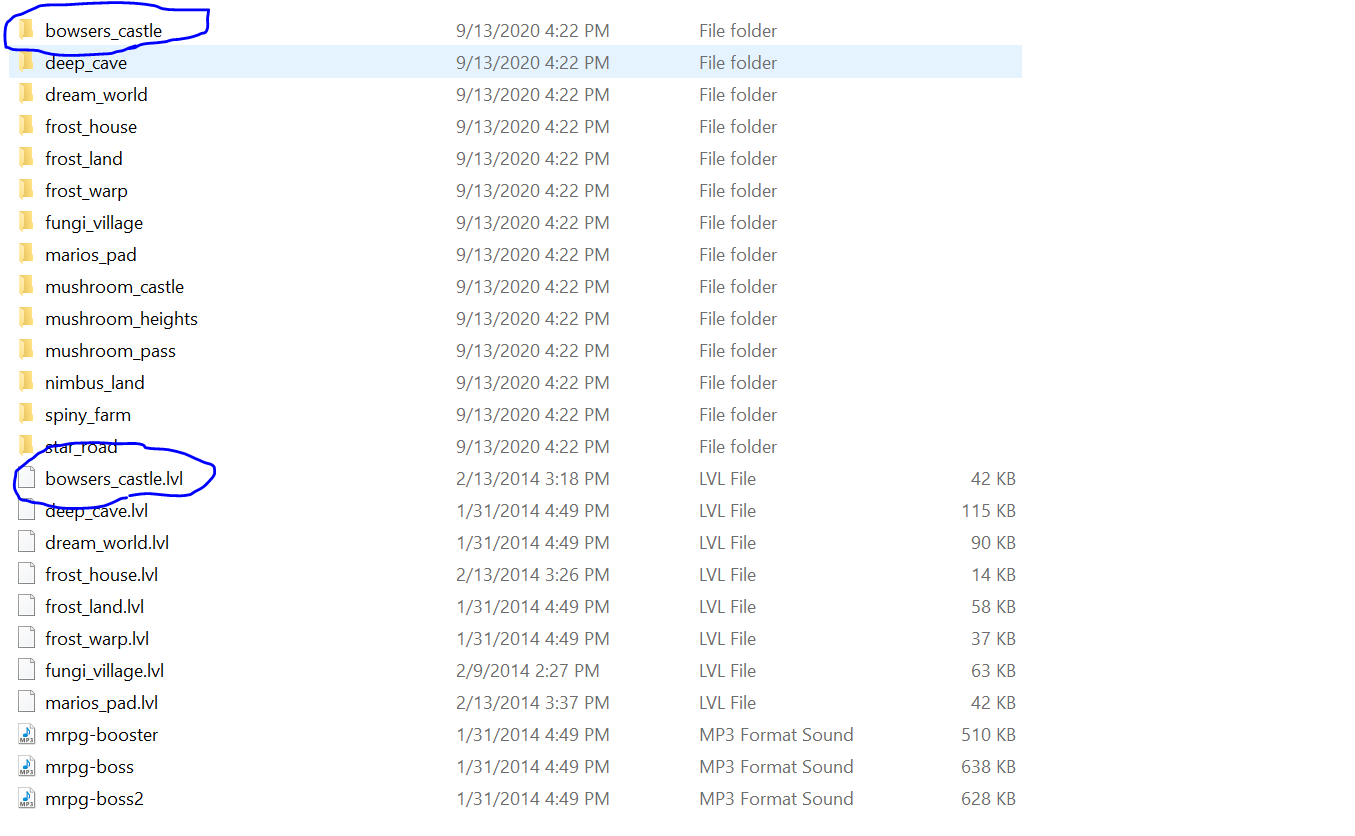Select the mrpg-boss file name
Screen dimensions: 1355x836
point(89,767)
